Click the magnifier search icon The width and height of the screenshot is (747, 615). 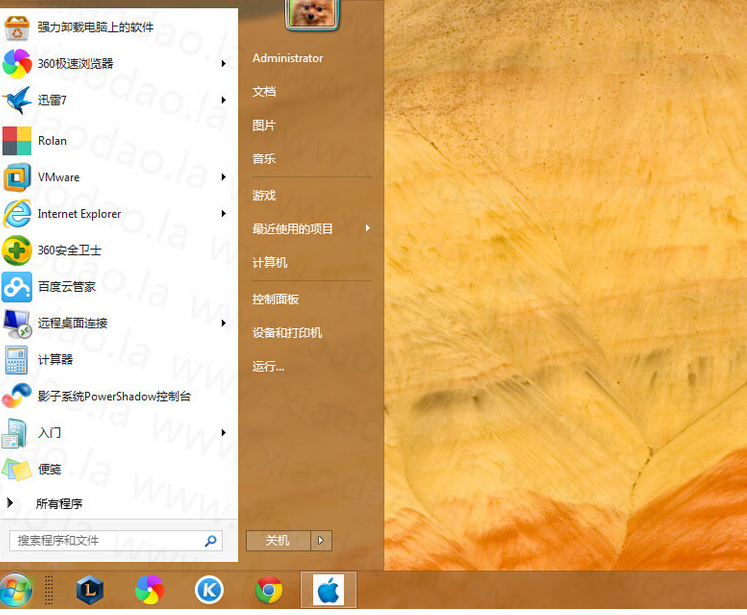(x=211, y=541)
